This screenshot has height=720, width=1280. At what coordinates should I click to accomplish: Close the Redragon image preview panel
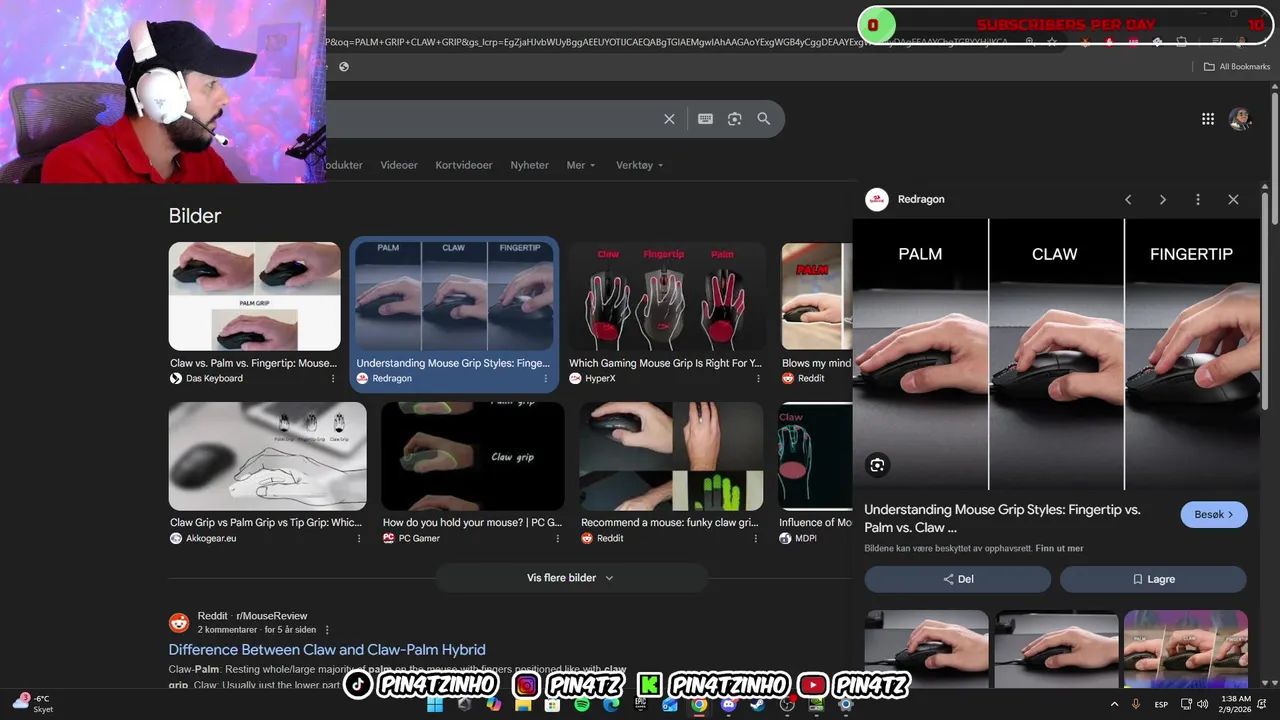pyautogui.click(x=1233, y=200)
